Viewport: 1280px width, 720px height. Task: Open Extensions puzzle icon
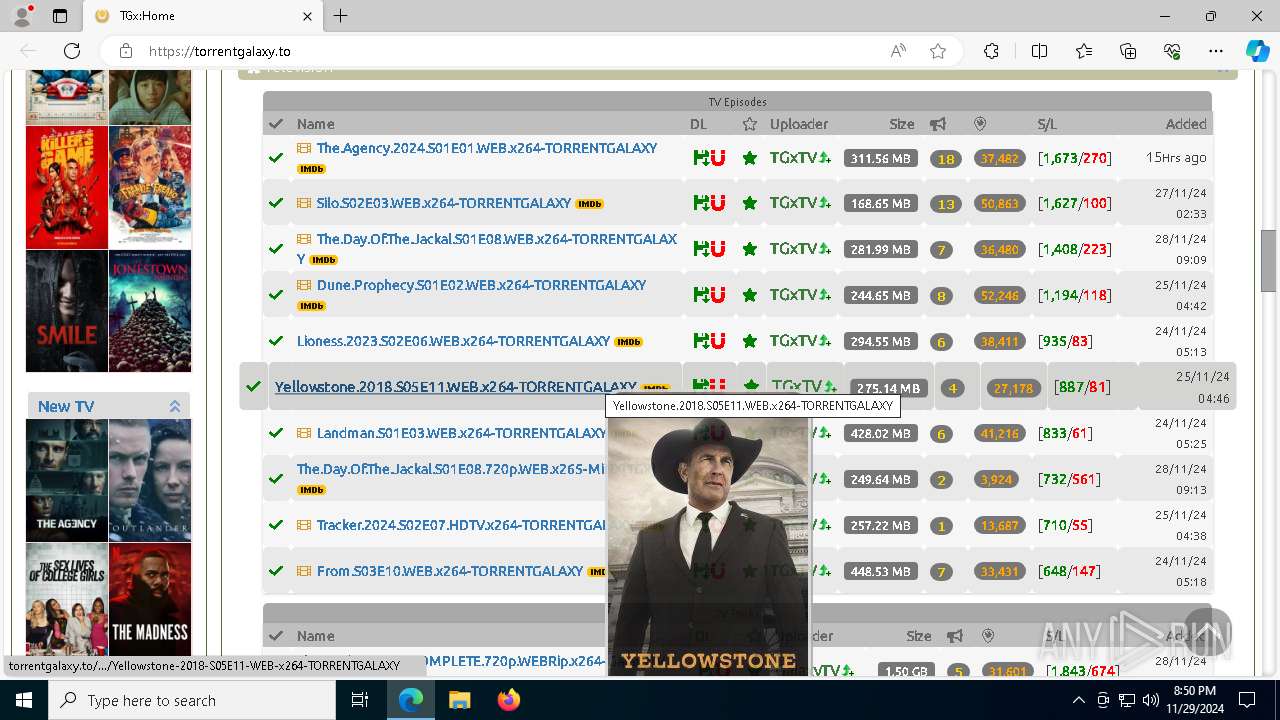click(x=991, y=51)
